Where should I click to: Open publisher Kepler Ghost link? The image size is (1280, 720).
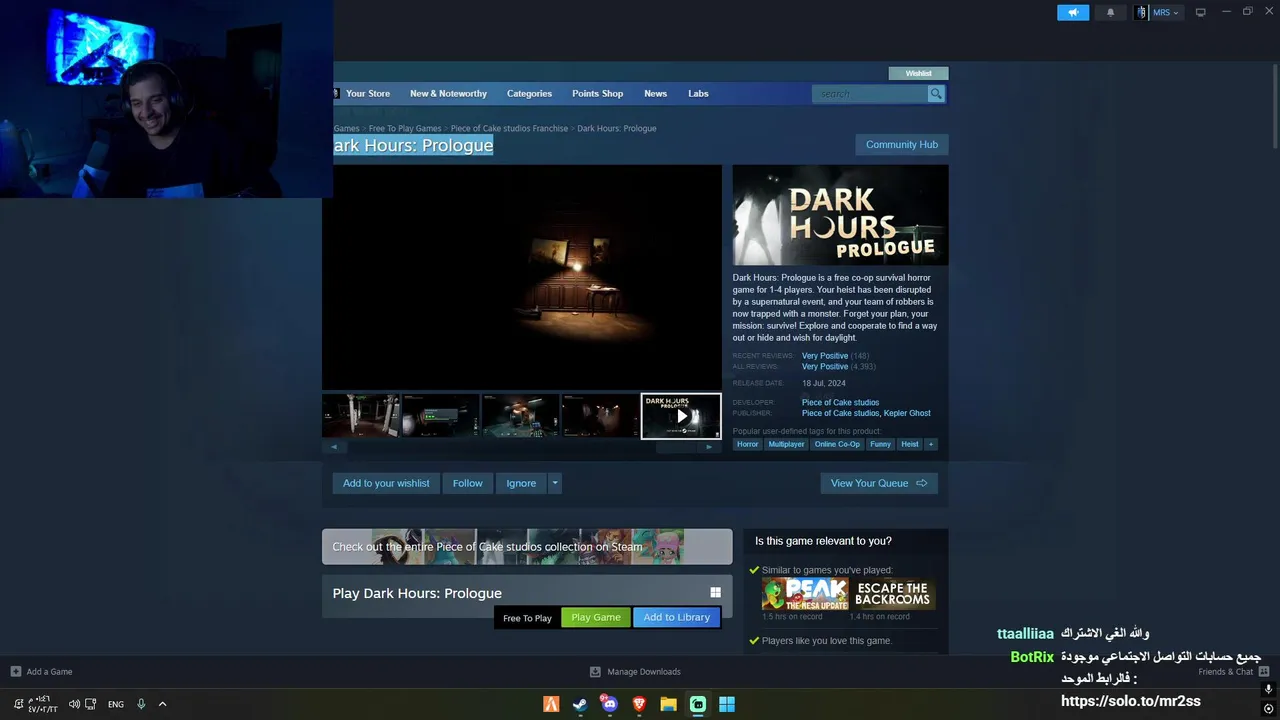[907, 414]
